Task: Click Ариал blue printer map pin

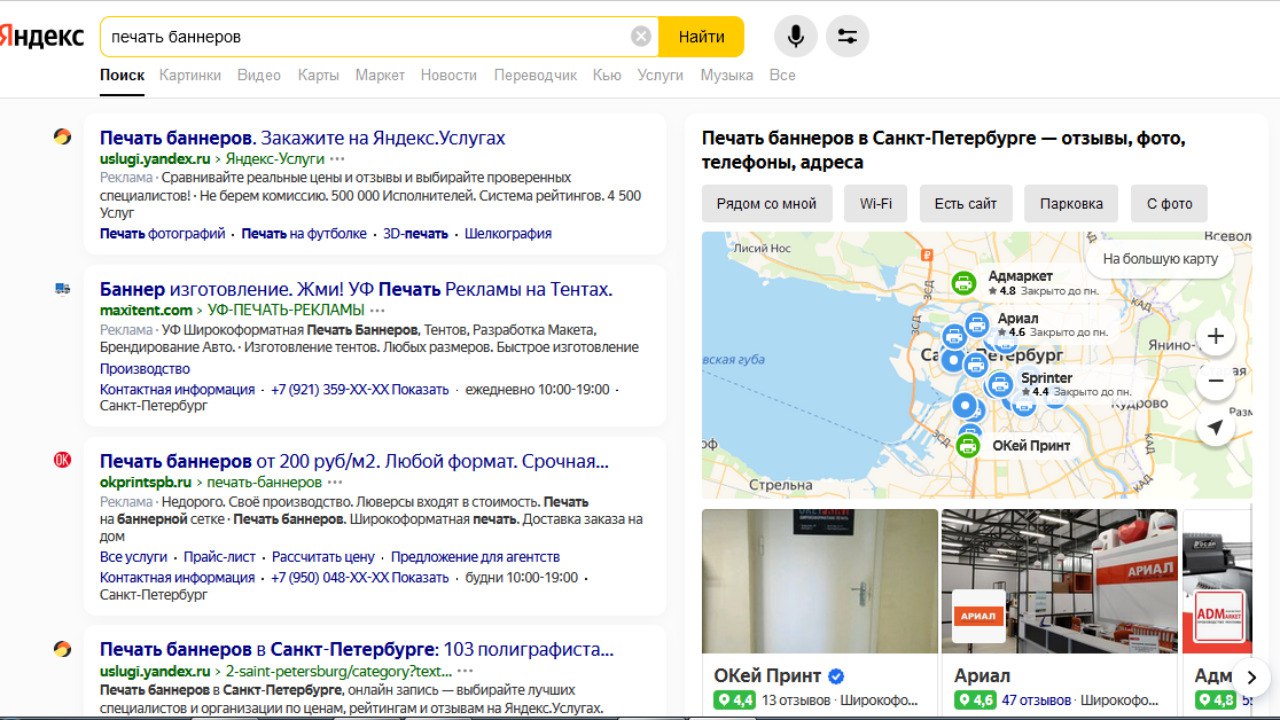Action: tap(977, 324)
